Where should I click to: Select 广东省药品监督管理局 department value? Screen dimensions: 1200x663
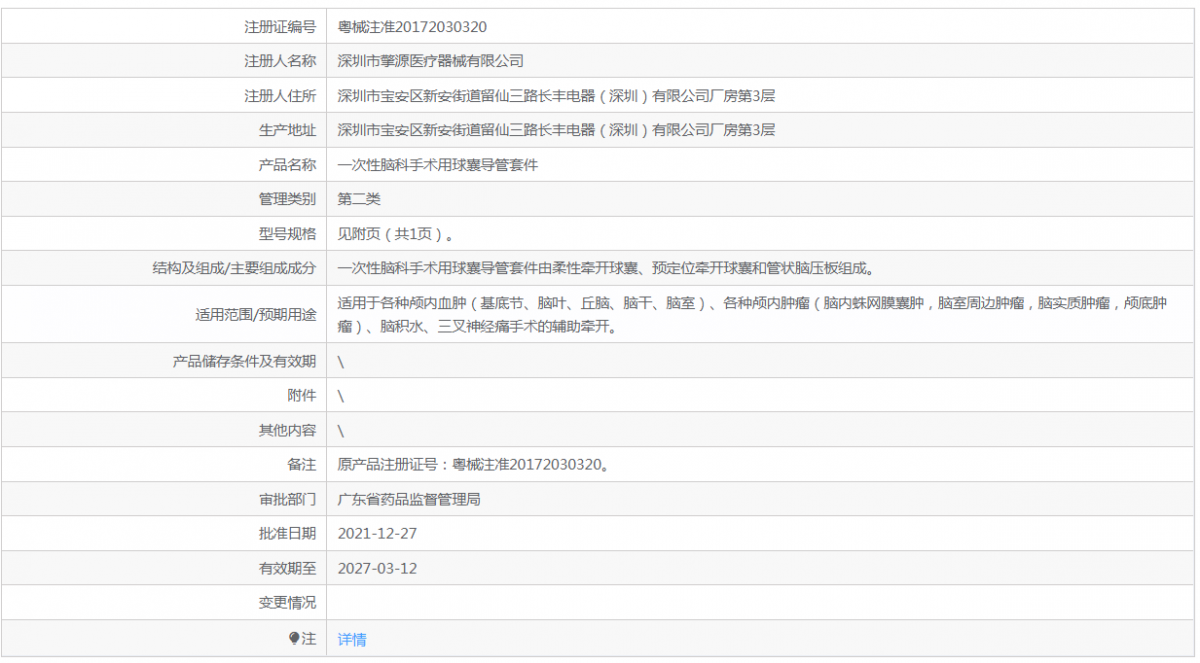pyautogui.click(x=409, y=499)
